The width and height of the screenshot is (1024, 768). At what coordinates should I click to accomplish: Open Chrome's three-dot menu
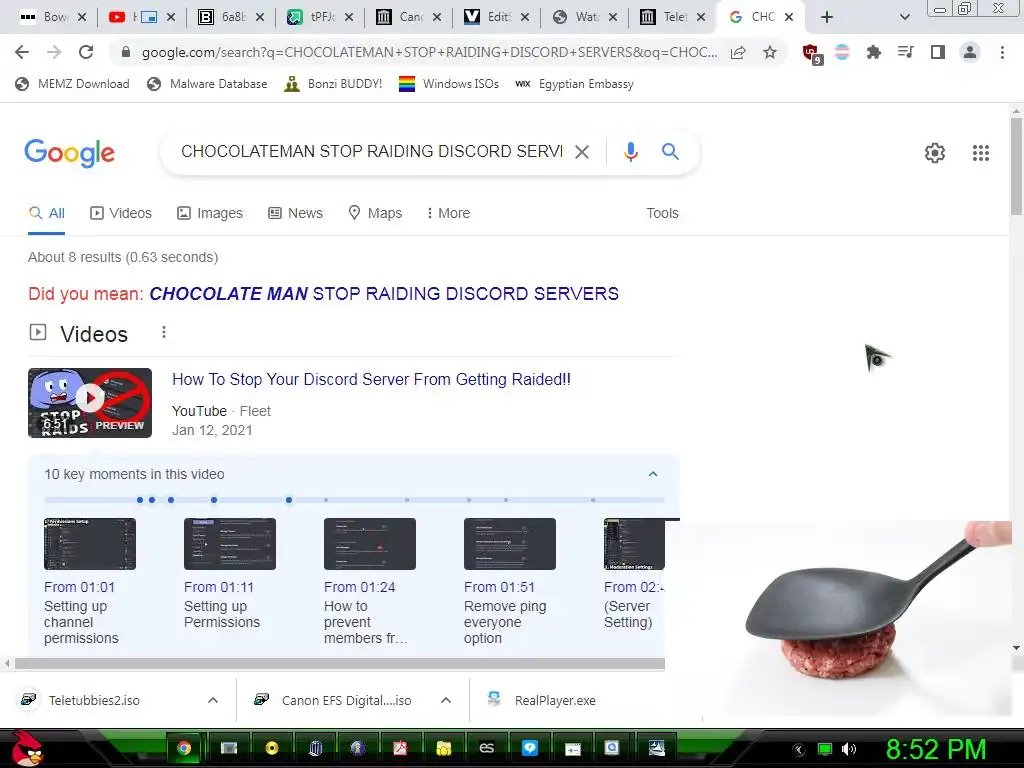[1002, 52]
